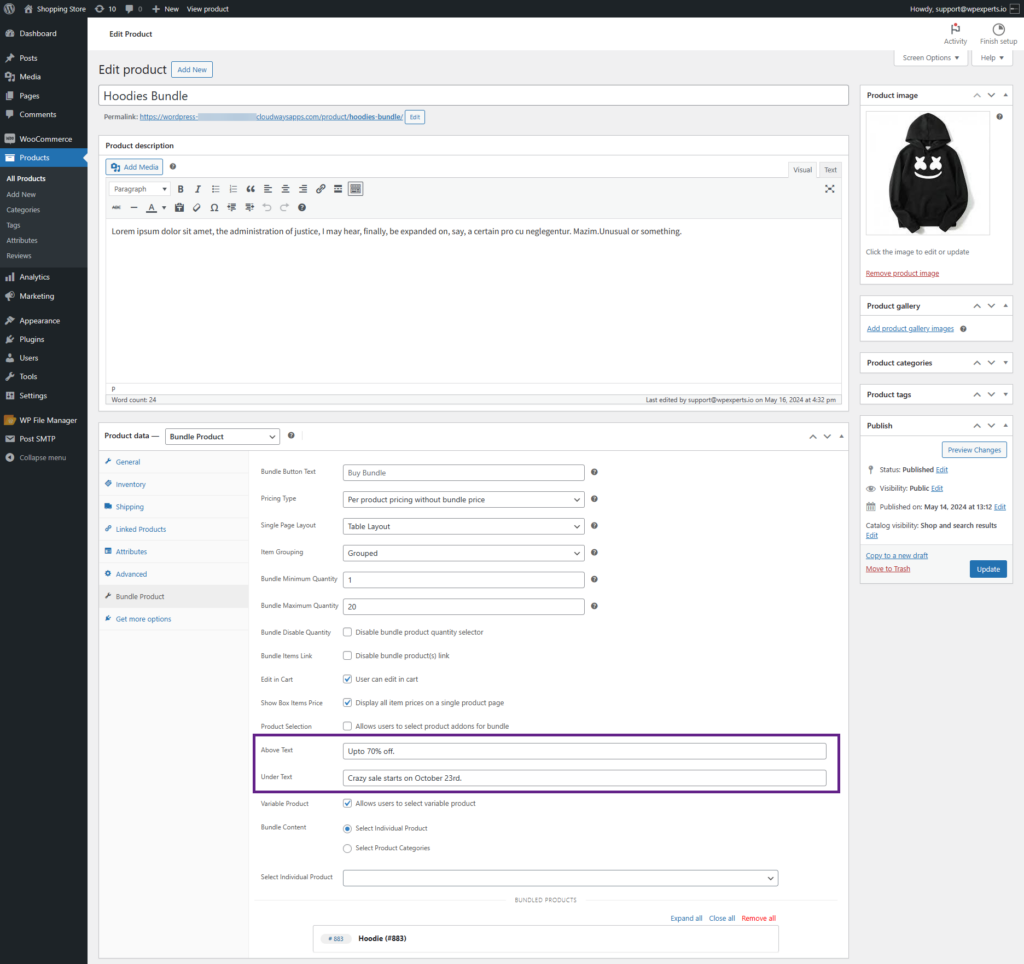
Task: Expand the Product categories metabox
Action: tap(1005, 362)
